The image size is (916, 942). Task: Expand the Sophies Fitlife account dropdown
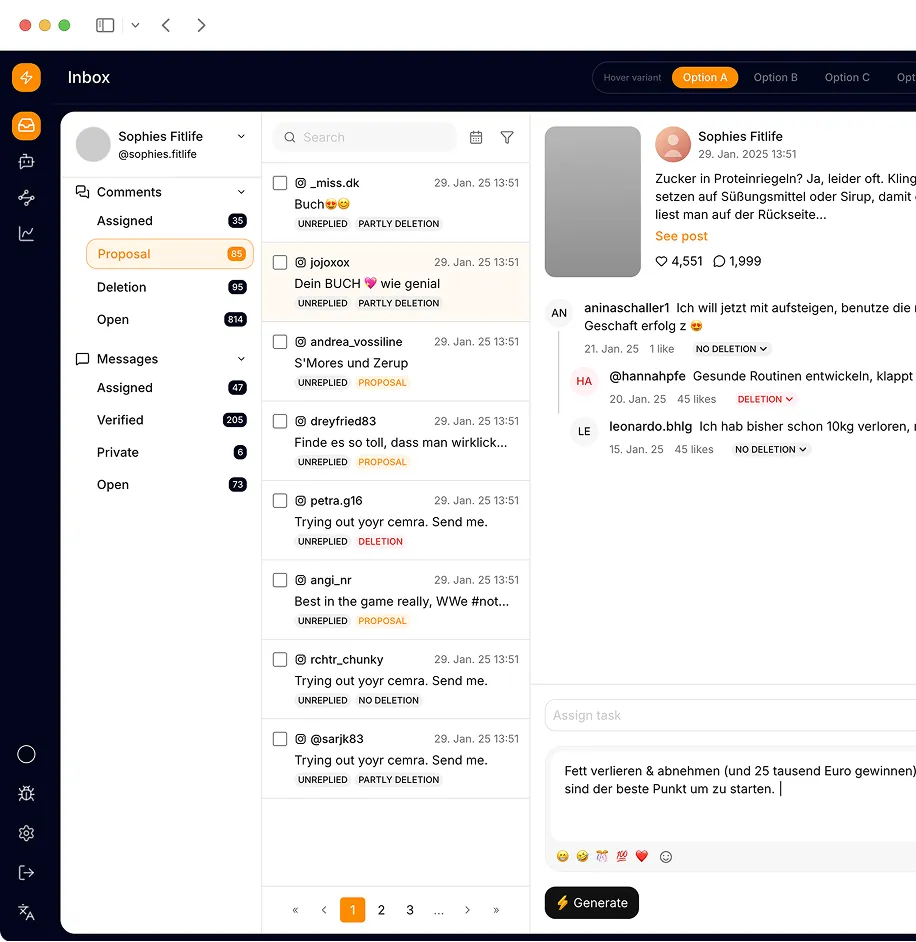241,136
